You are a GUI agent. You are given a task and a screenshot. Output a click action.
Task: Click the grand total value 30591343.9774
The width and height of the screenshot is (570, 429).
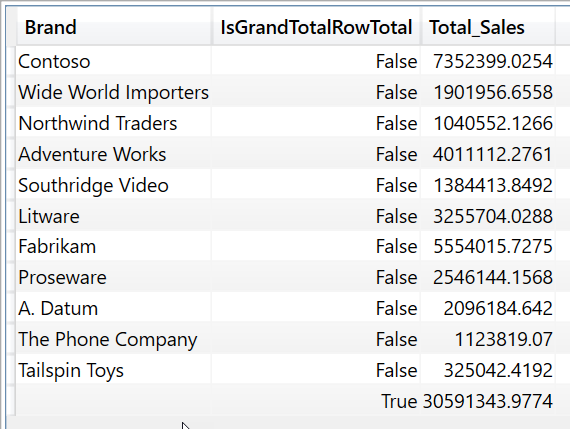tap(488, 401)
